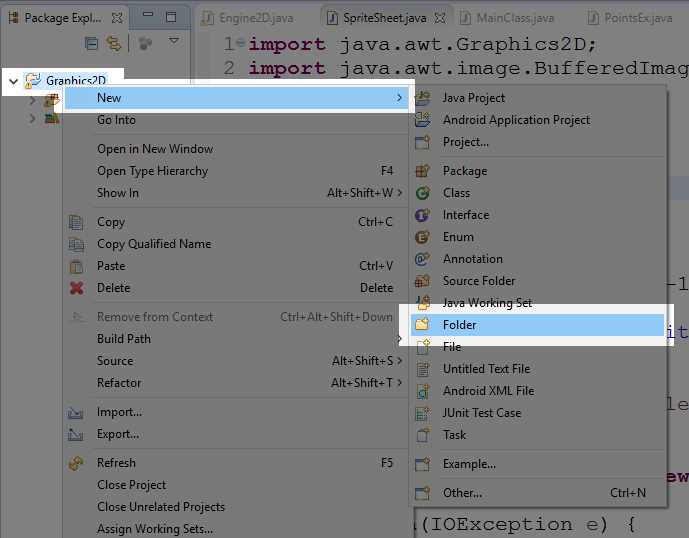Click the Copy menu icon
689x538 pixels.
tap(76, 222)
